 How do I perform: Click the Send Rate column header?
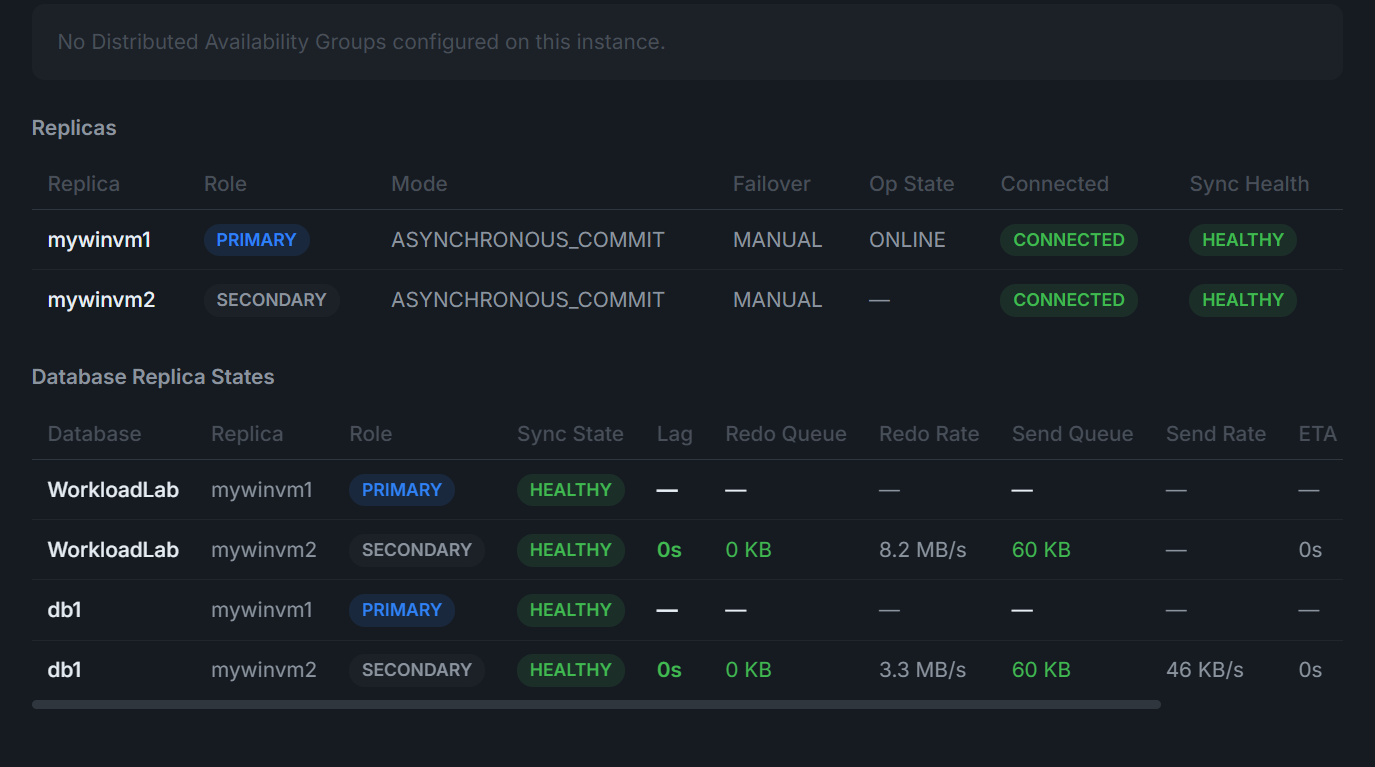(1216, 434)
